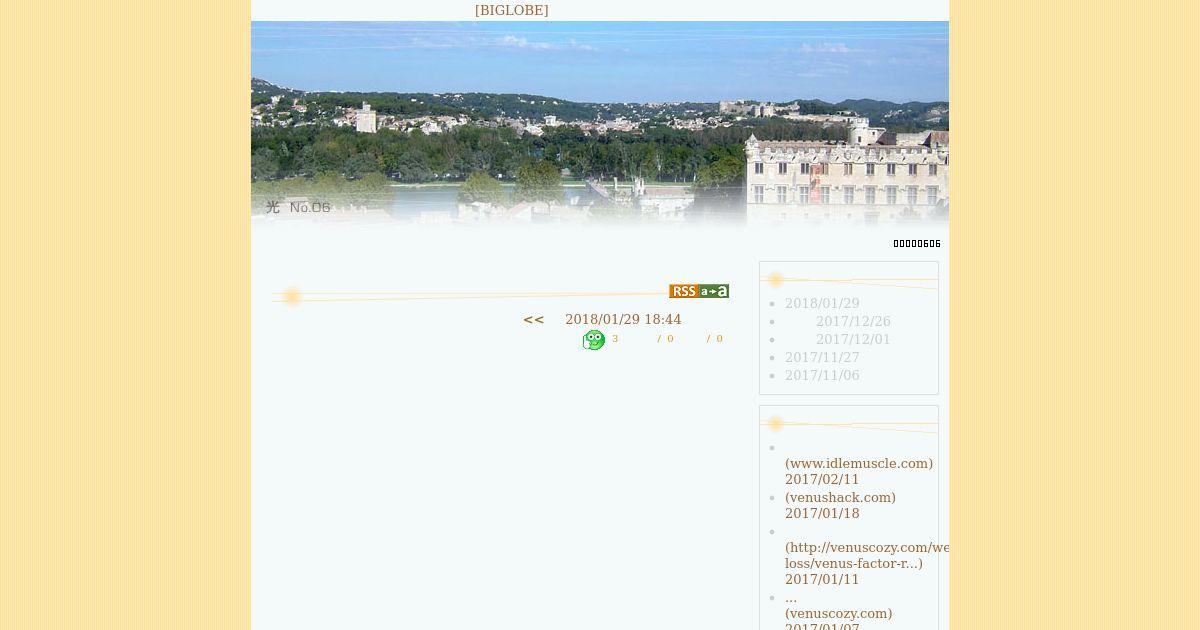Open recent entry dated 2018/01/29
The image size is (1200, 630).
coord(822,304)
